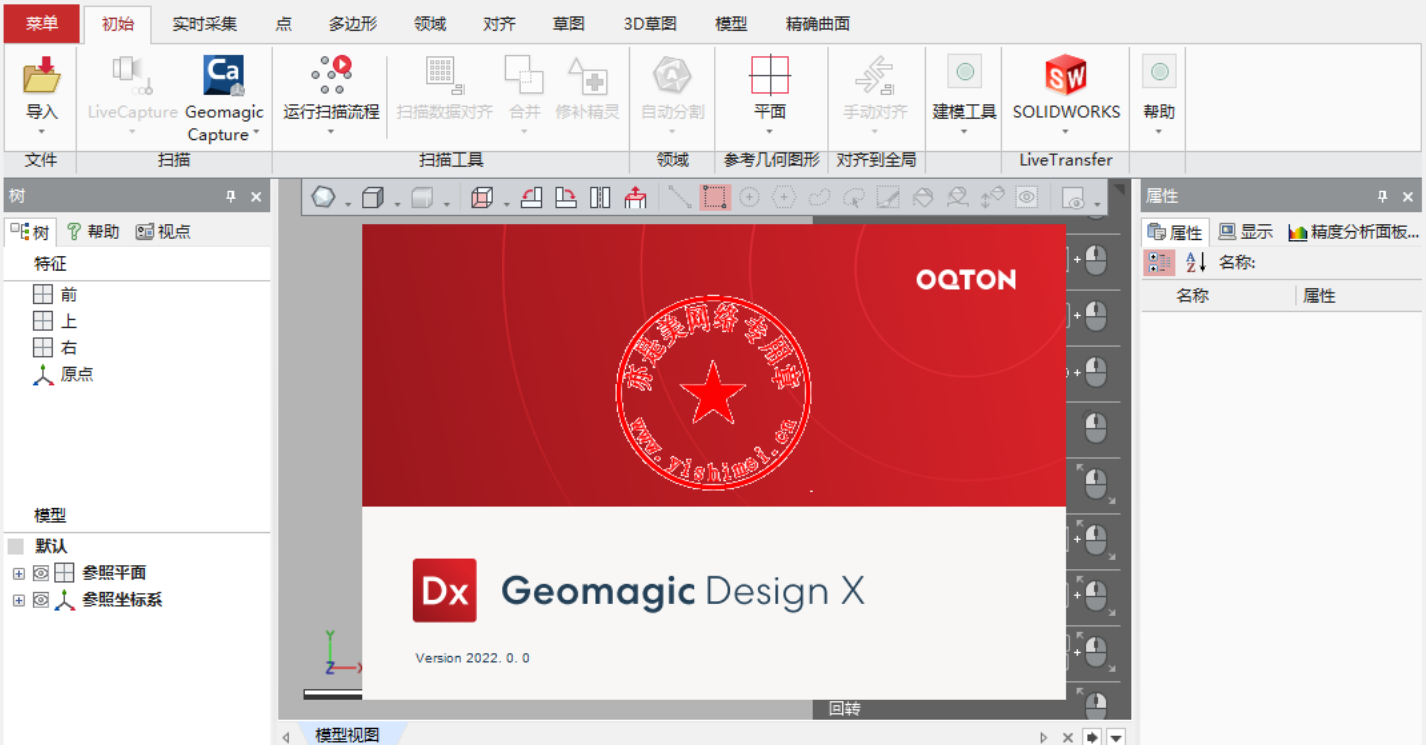Toggle the rectangle selection mode
The image size is (1426, 745).
point(715,198)
